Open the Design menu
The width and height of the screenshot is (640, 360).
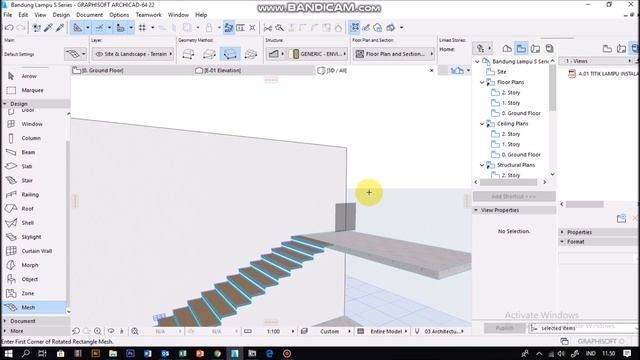click(x=61, y=15)
